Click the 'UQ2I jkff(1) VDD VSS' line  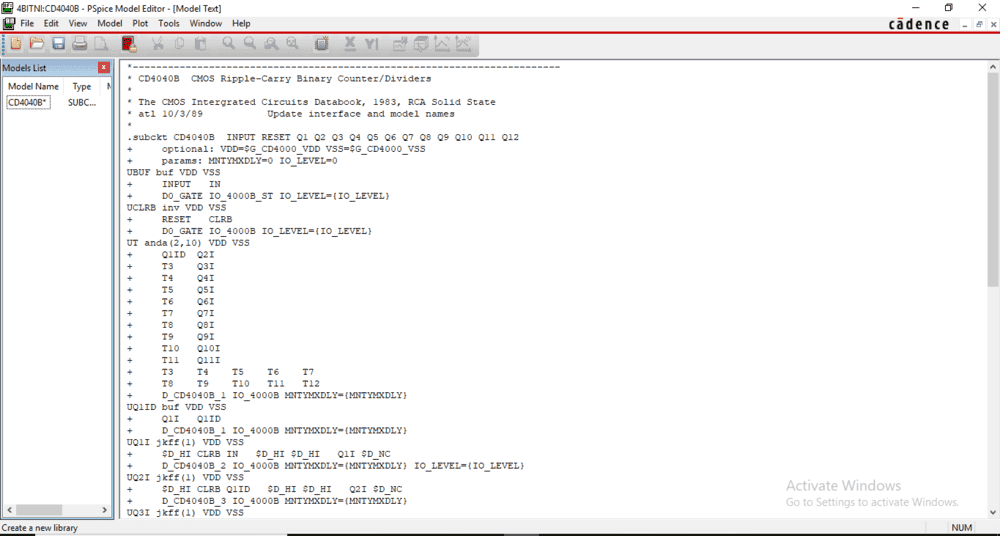(x=185, y=477)
